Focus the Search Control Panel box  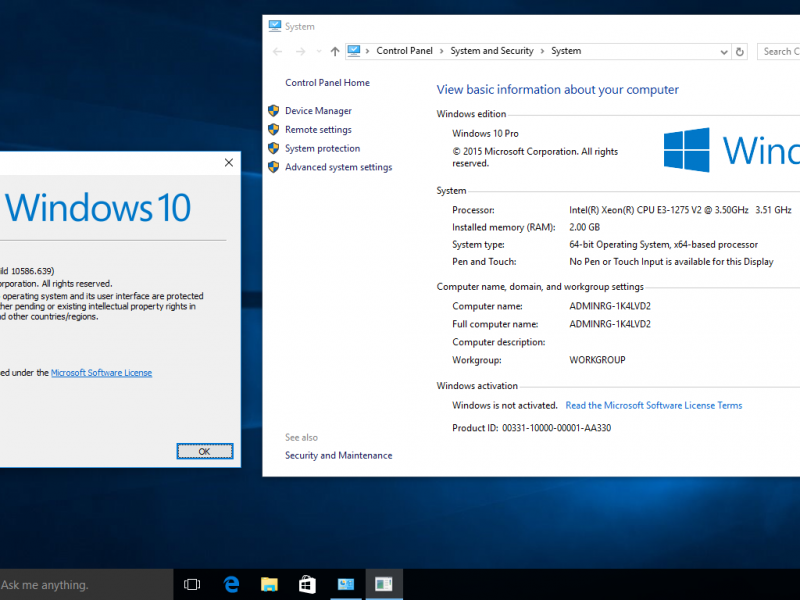coord(779,52)
